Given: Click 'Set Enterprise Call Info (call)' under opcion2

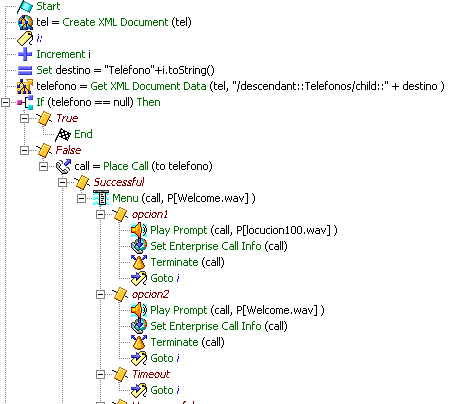Looking at the screenshot, I should (219, 326).
